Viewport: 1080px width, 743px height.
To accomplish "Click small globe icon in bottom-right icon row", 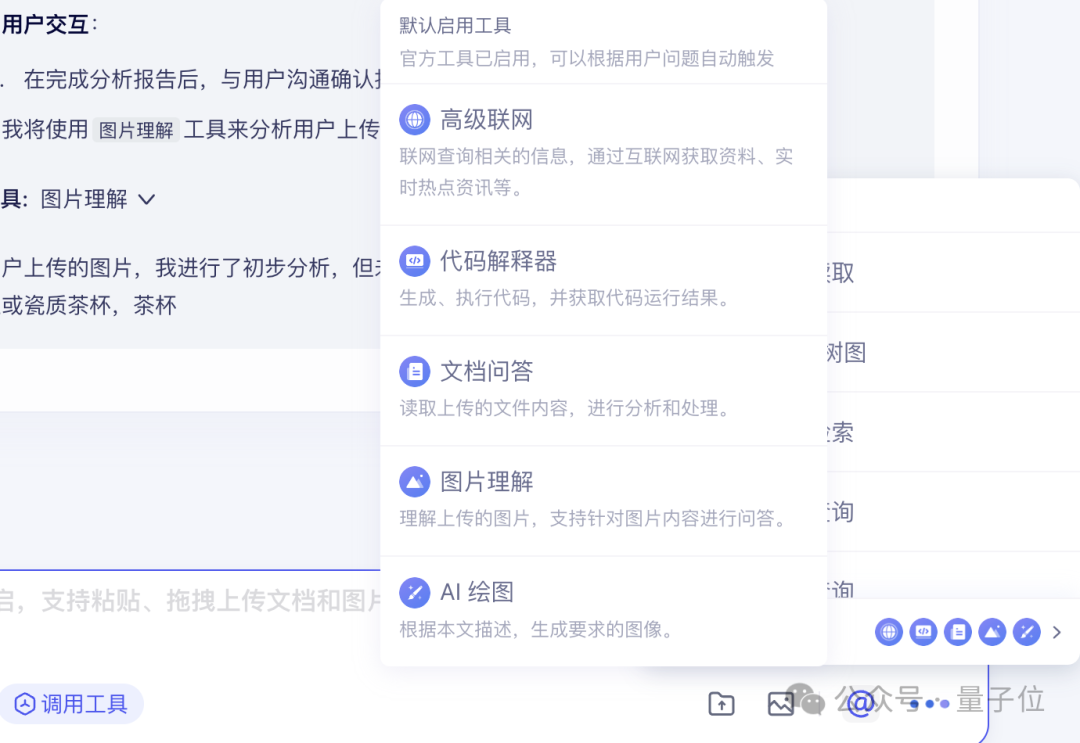I will point(889,631).
